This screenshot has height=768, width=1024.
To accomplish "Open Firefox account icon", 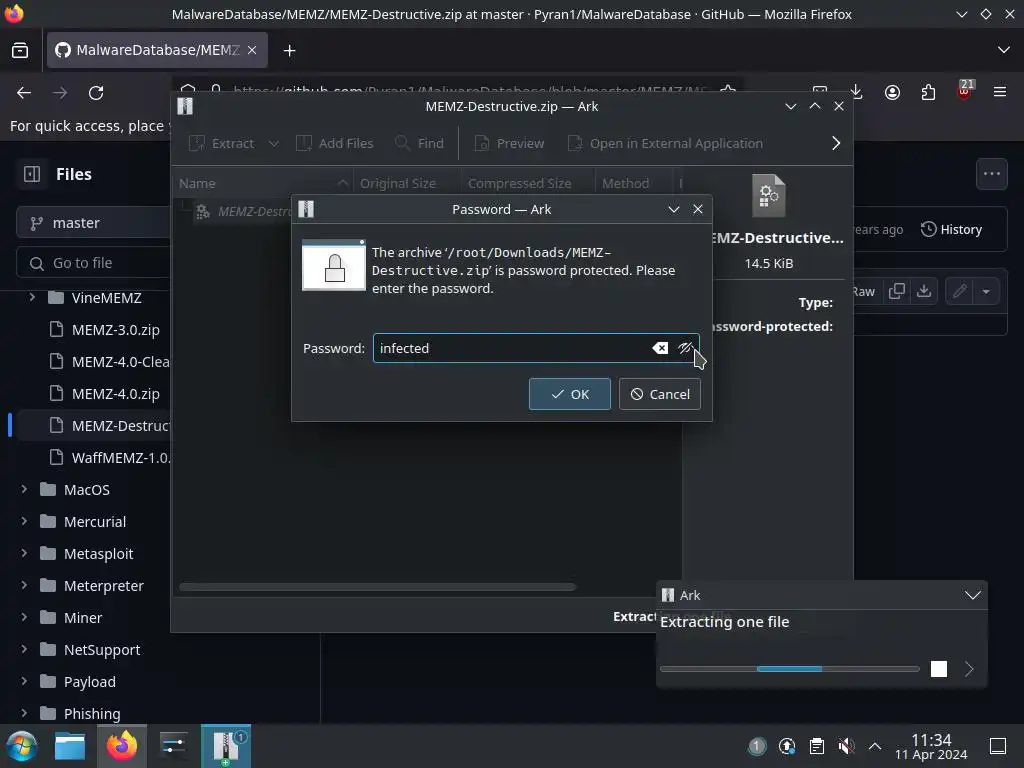I will coord(892,93).
